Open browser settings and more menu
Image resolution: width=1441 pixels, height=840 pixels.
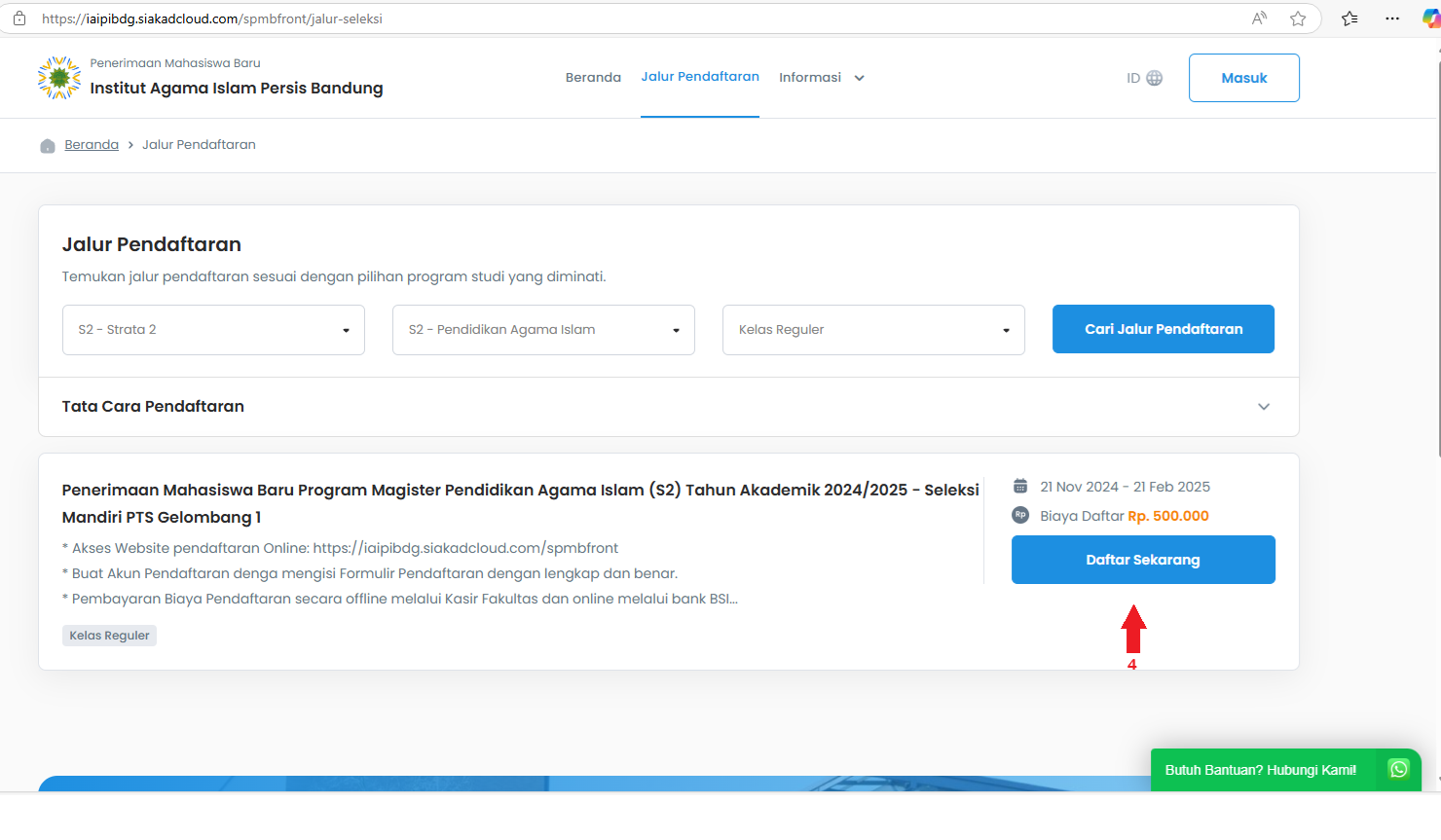pyautogui.click(x=1392, y=18)
